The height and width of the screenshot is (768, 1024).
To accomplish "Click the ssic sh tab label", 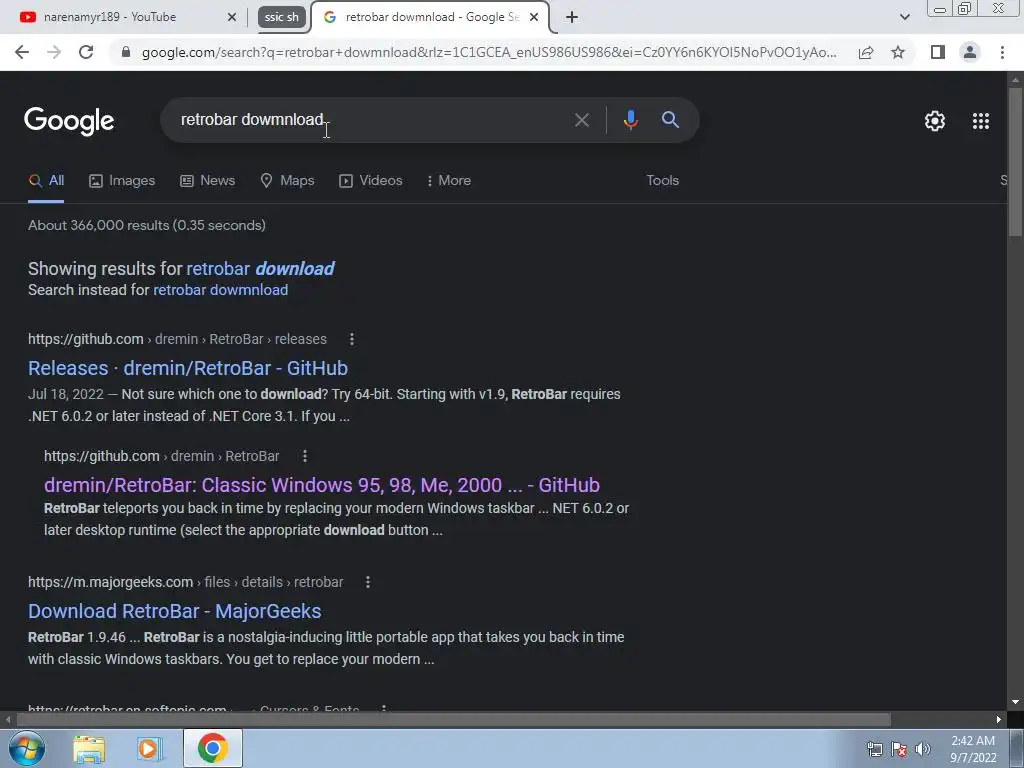I will (281, 17).
